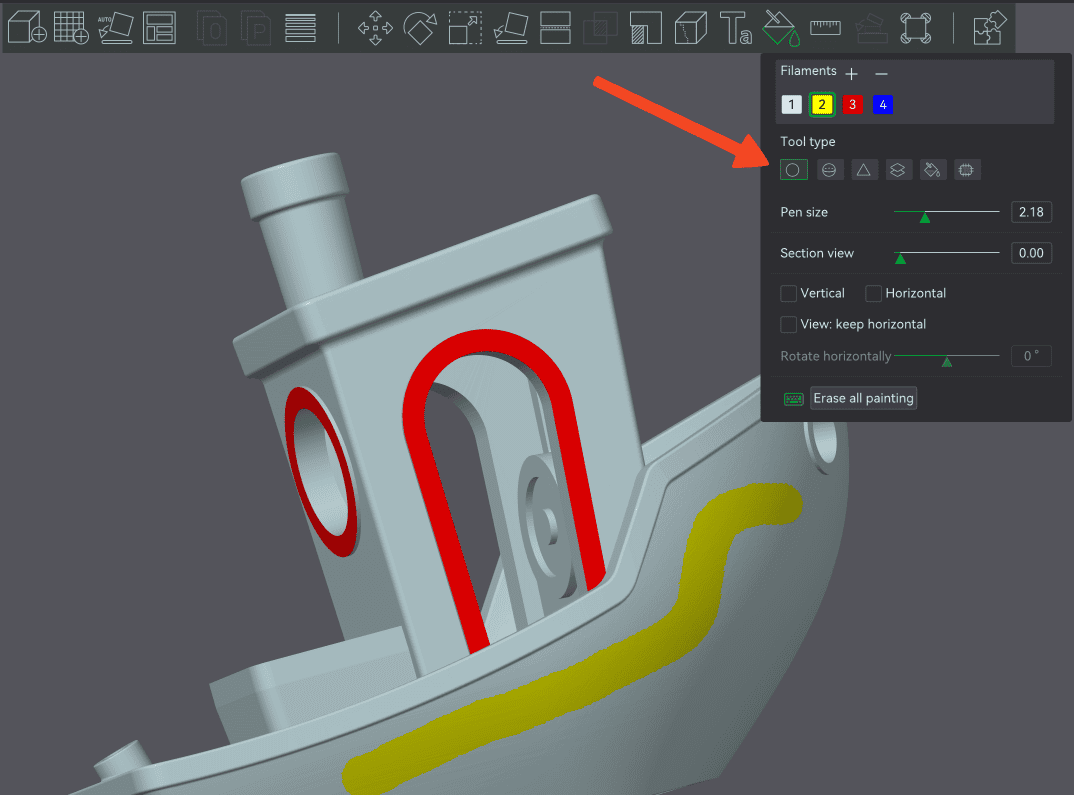Open the Text shape tool
The width and height of the screenshot is (1074, 795).
tap(735, 27)
